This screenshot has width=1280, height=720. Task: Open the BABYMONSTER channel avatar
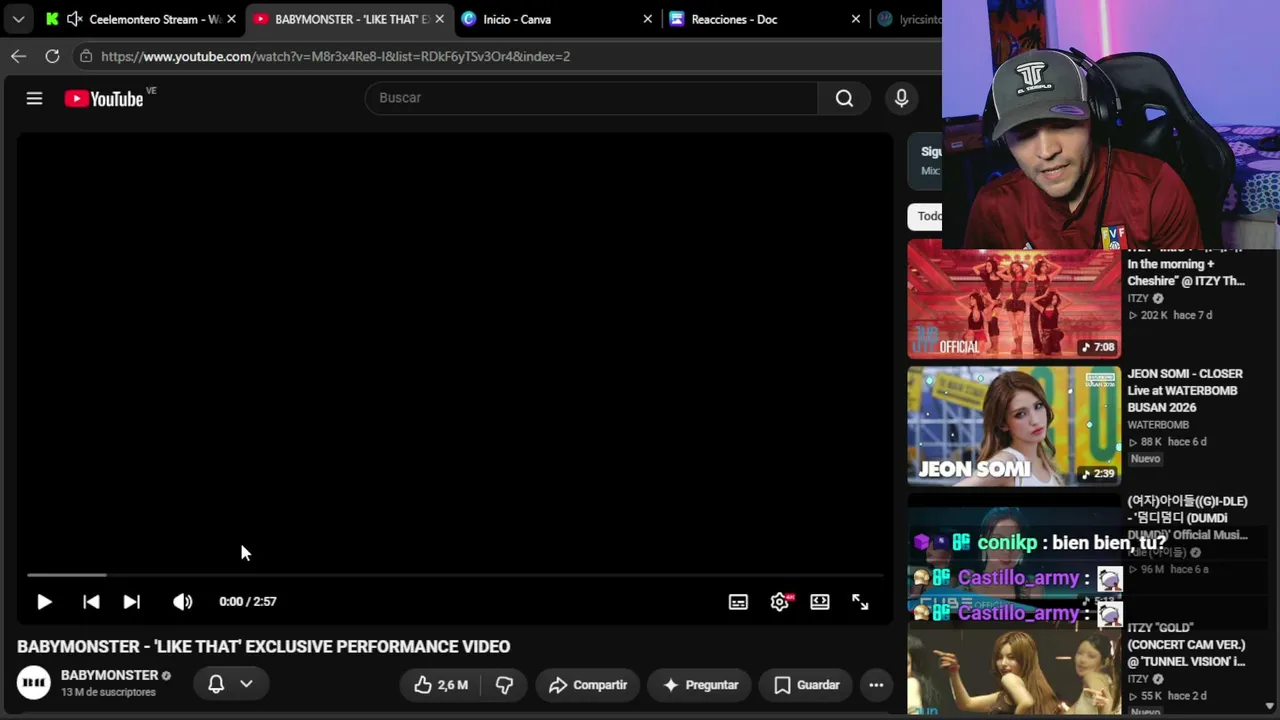click(x=34, y=684)
